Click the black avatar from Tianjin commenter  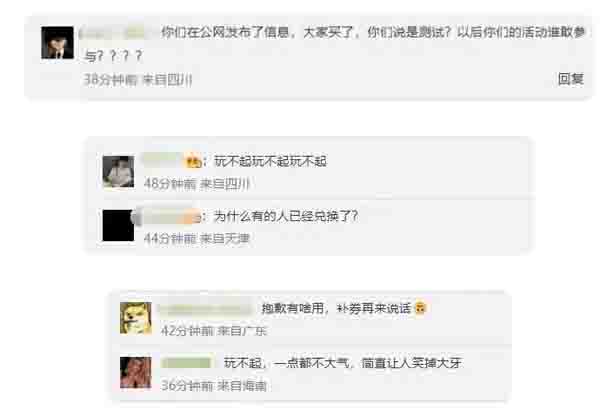click(x=119, y=225)
